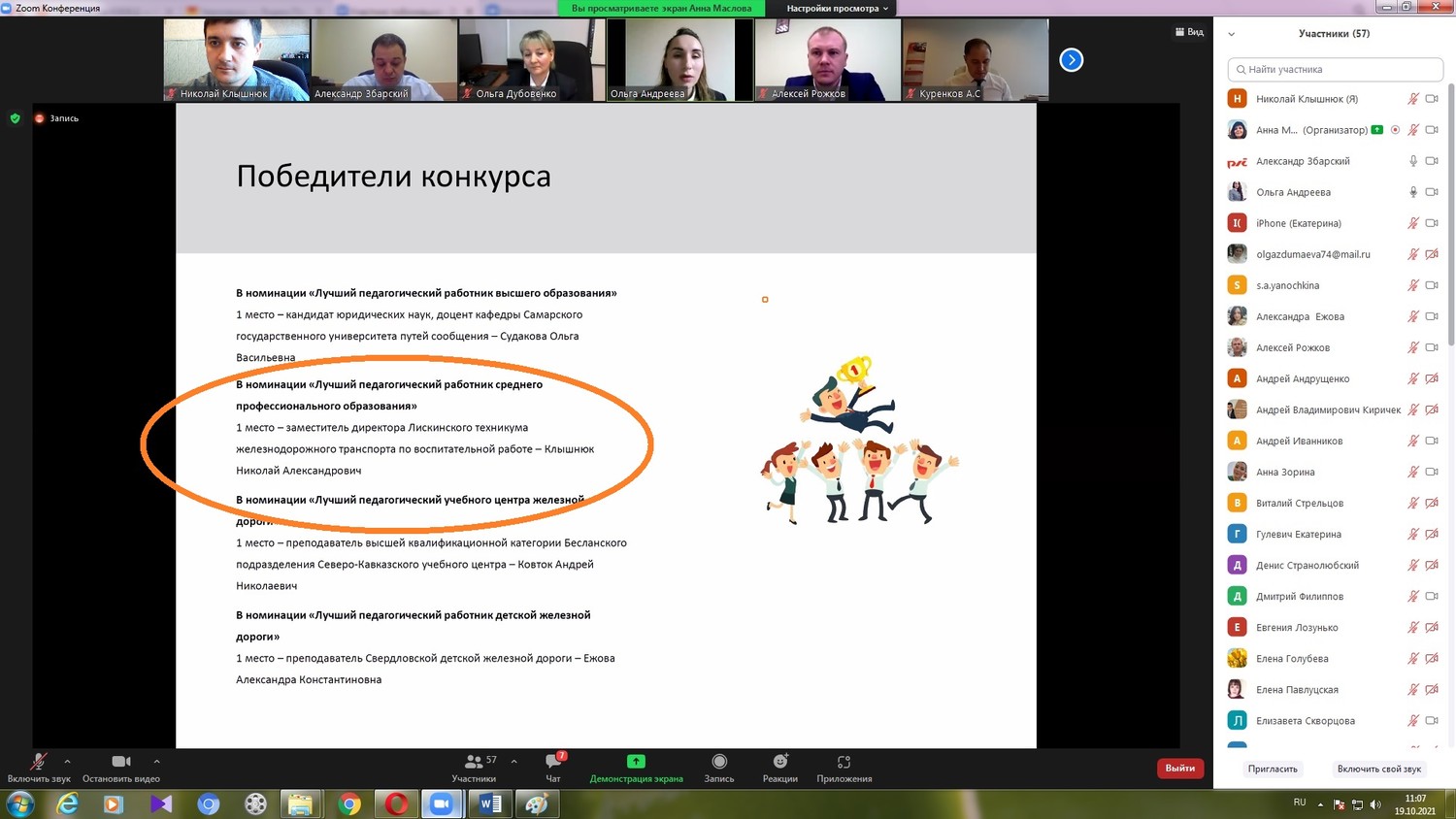Viewport: 1456px width, 819px height.
Task: Select Ольга Дубовенко video thumbnail
Action: [x=531, y=59]
